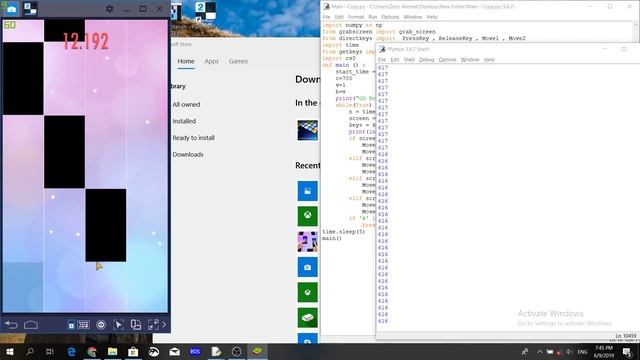Image resolution: width=640 pixels, height=360 pixels.
Task: Open emulator settings gear icon
Action: (x=110, y=8)
